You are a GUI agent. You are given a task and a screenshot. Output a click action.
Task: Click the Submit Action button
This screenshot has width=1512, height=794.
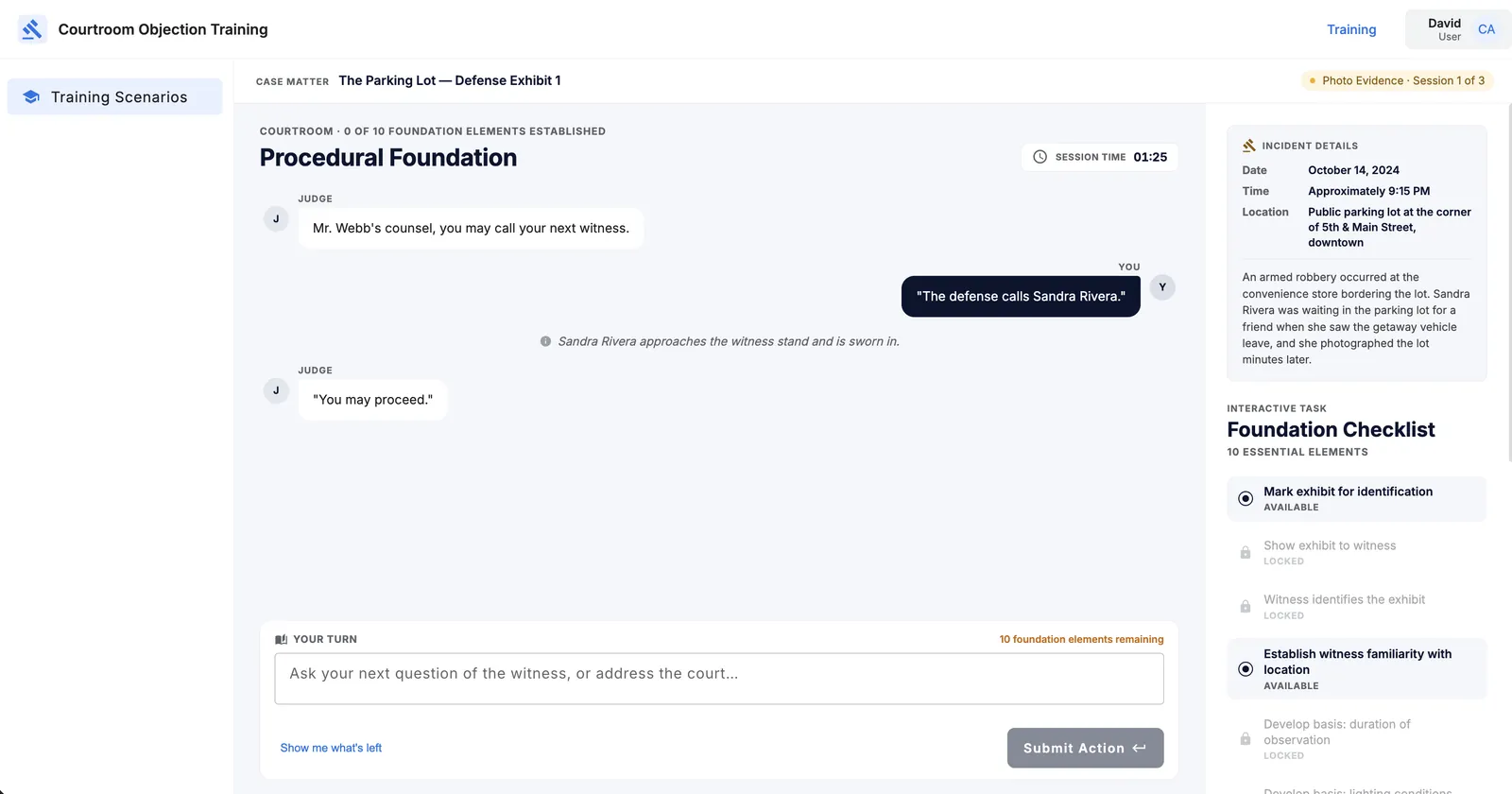click(x=1085, y=748)
